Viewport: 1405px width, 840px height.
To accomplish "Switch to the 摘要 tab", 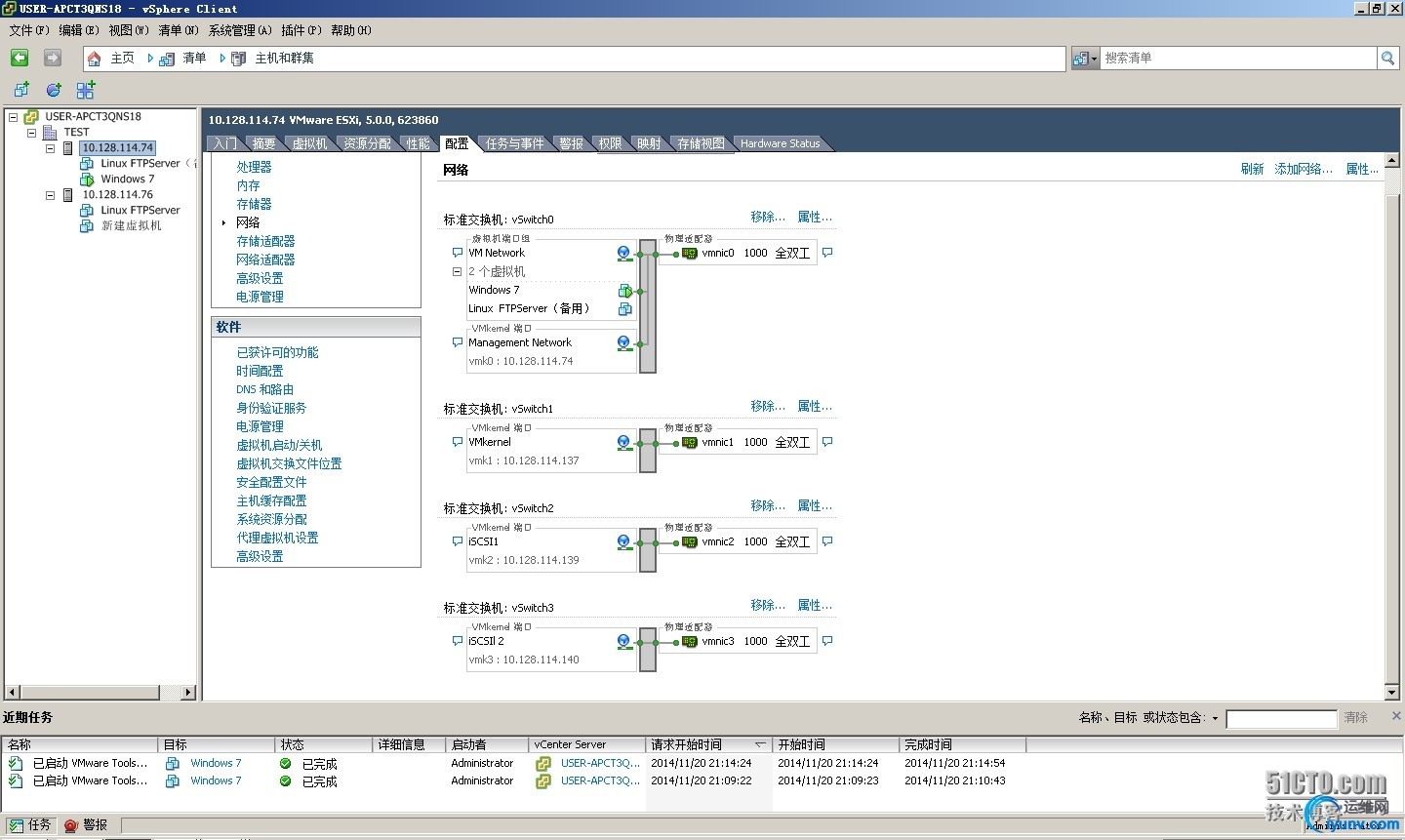I will [x=263, y=143].
